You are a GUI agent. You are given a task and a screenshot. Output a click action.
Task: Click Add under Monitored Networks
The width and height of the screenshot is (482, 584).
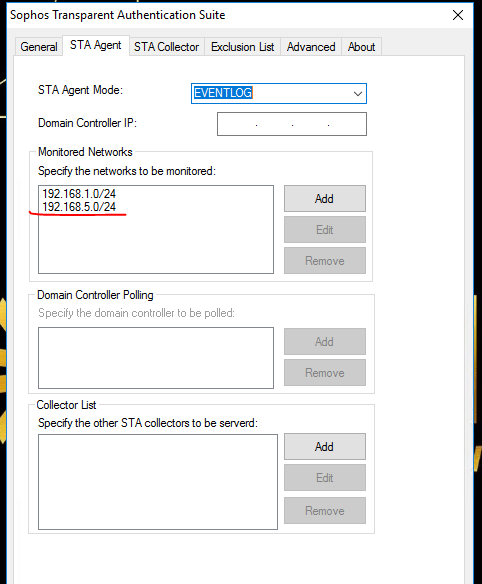tap(325, 199)
